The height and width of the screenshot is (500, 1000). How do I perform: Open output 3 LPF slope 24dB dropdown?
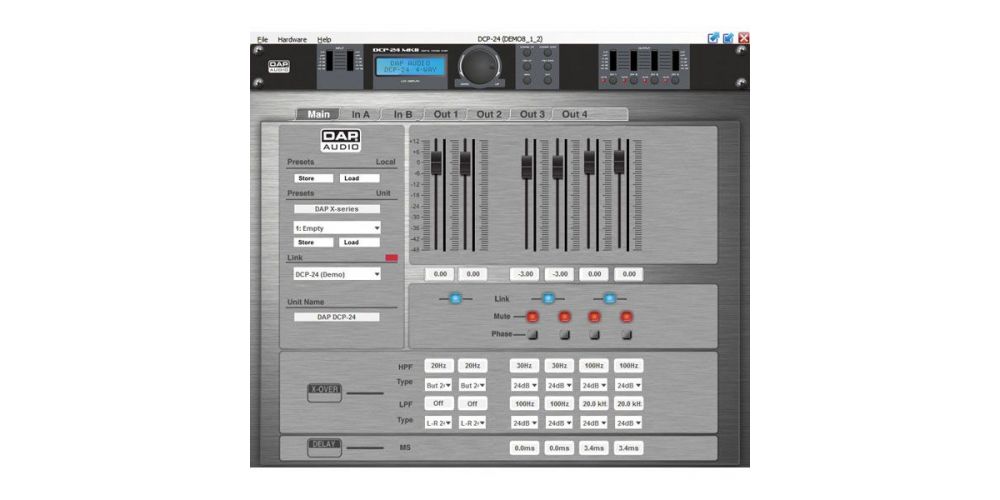coord(594,423)
